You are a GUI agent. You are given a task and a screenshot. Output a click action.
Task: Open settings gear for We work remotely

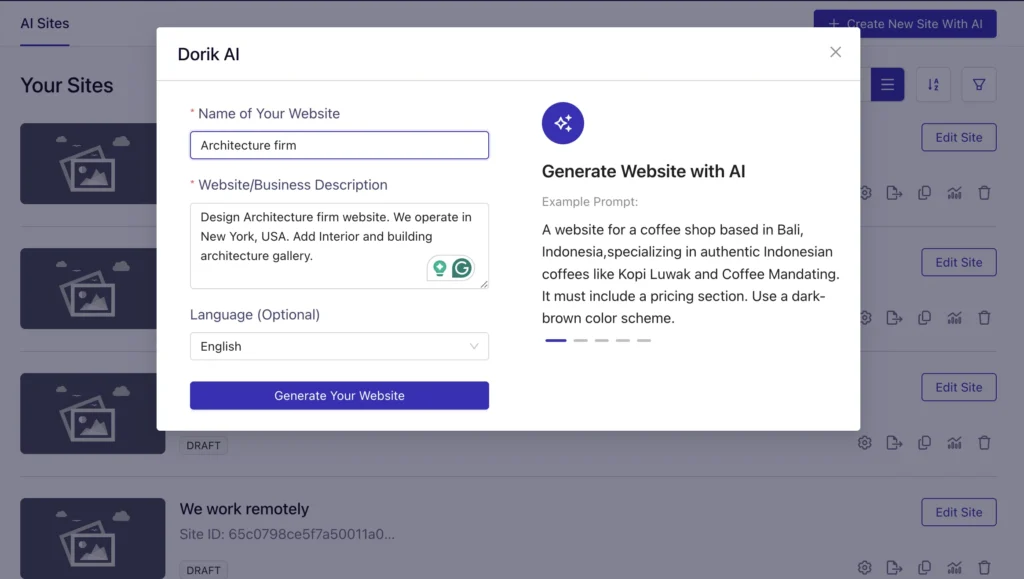[x=865, y=567]
